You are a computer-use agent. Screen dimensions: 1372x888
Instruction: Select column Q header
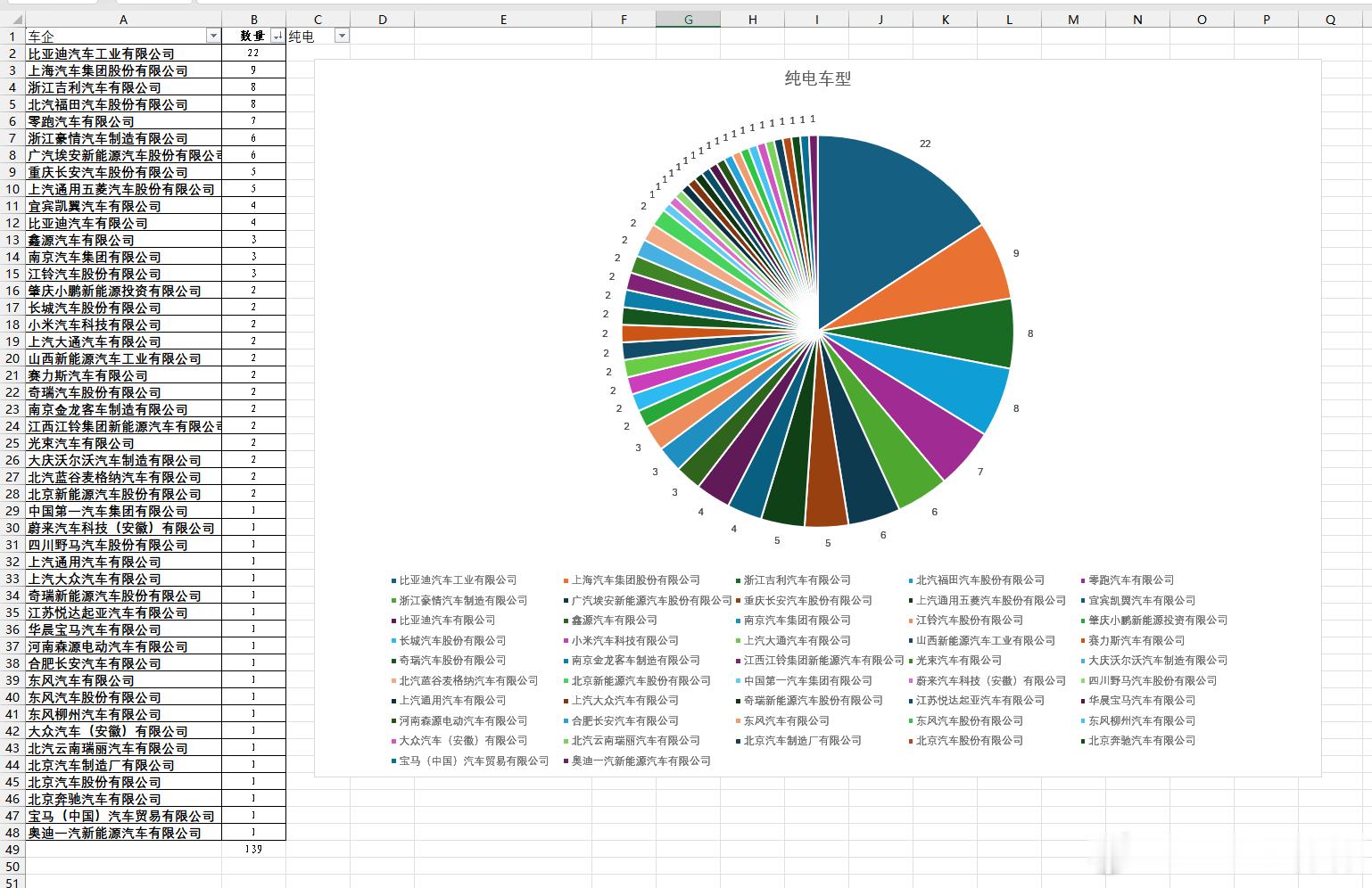pyautogui.click(x=1330, y=20)
